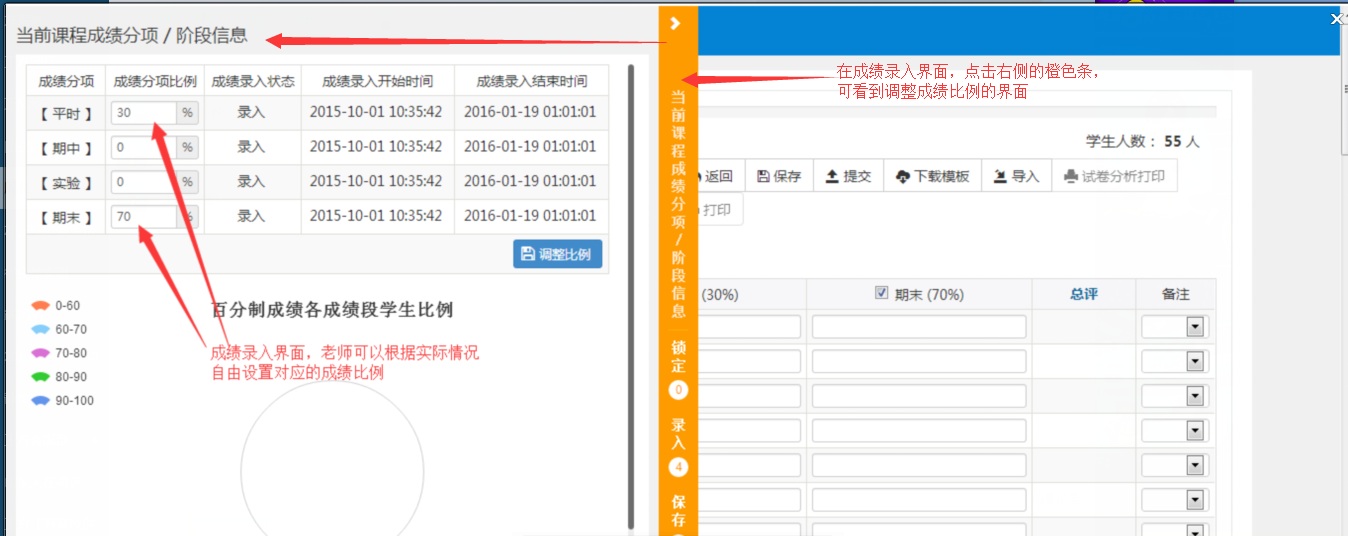
Task: Focus the 期末 ratio input showing 70
Action: click(x=144, y=216)
